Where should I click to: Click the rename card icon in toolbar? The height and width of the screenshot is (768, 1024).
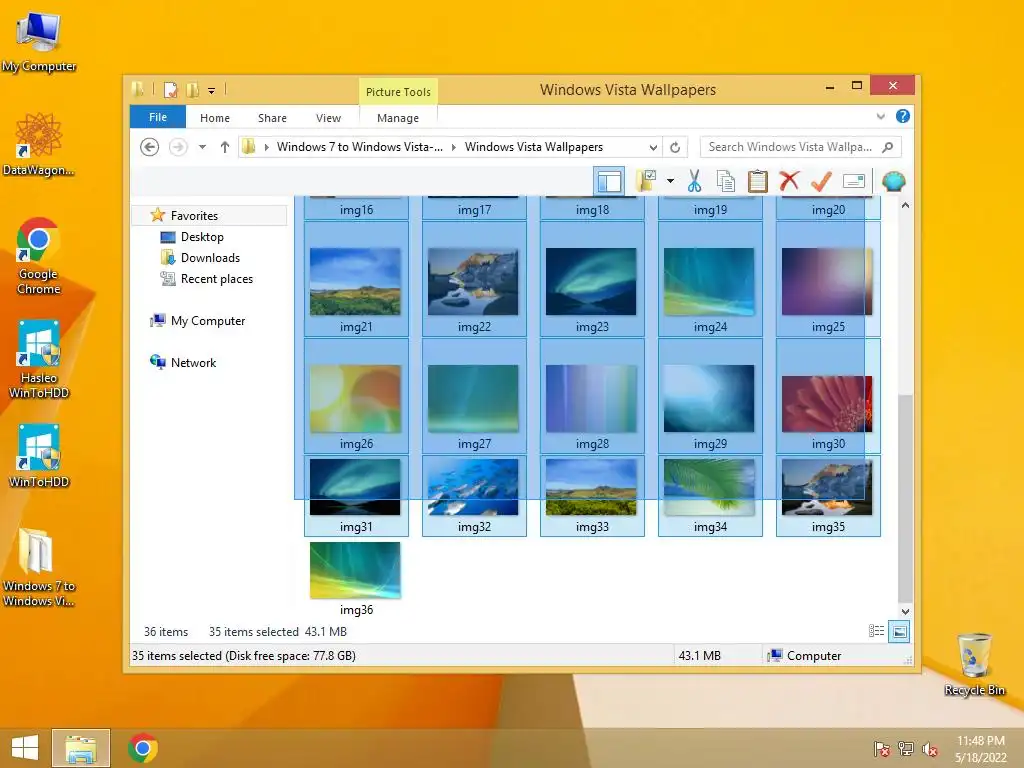854,181
